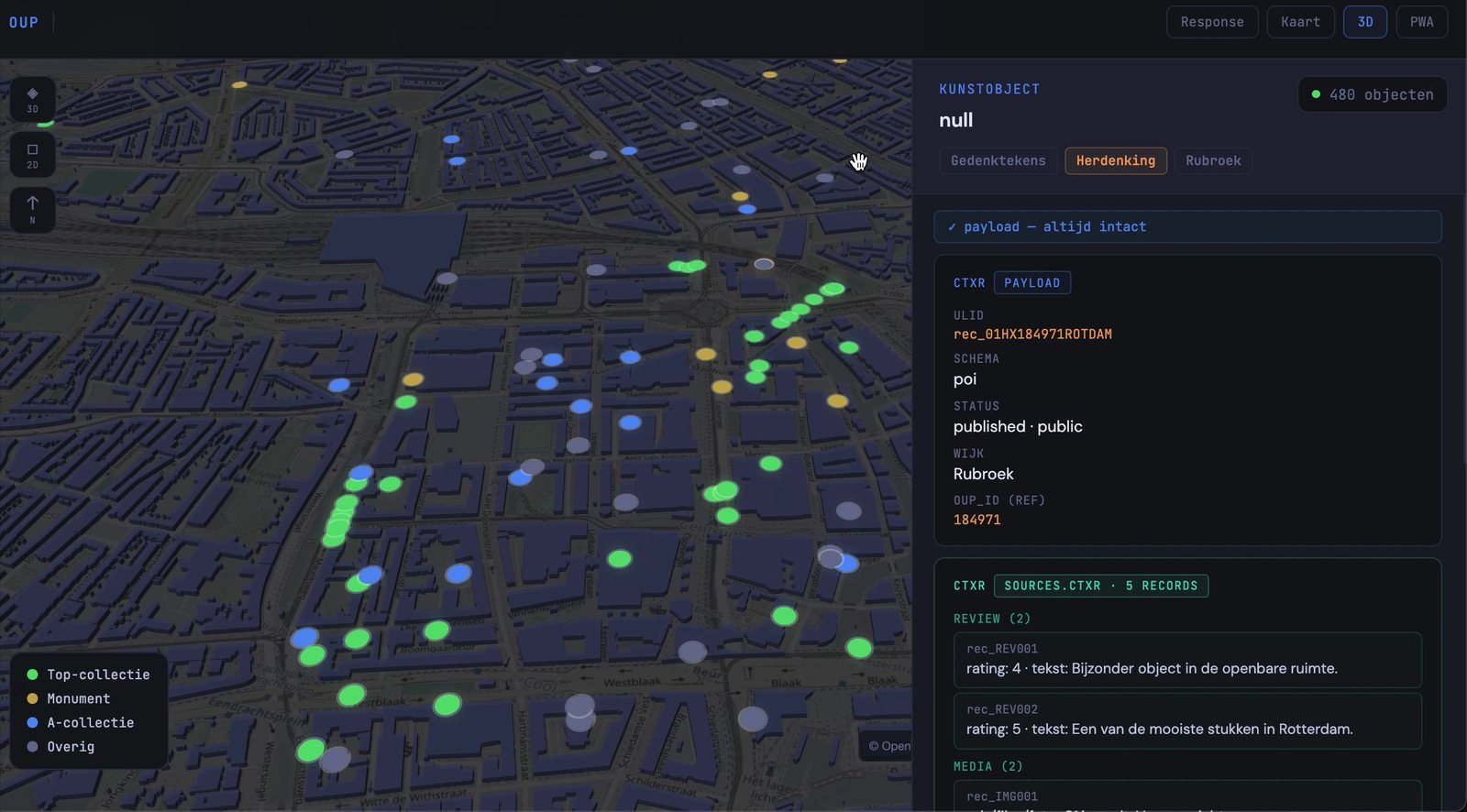Click the poi schema value
This screenshot has height=812, width=1467.
click(965, 379)
